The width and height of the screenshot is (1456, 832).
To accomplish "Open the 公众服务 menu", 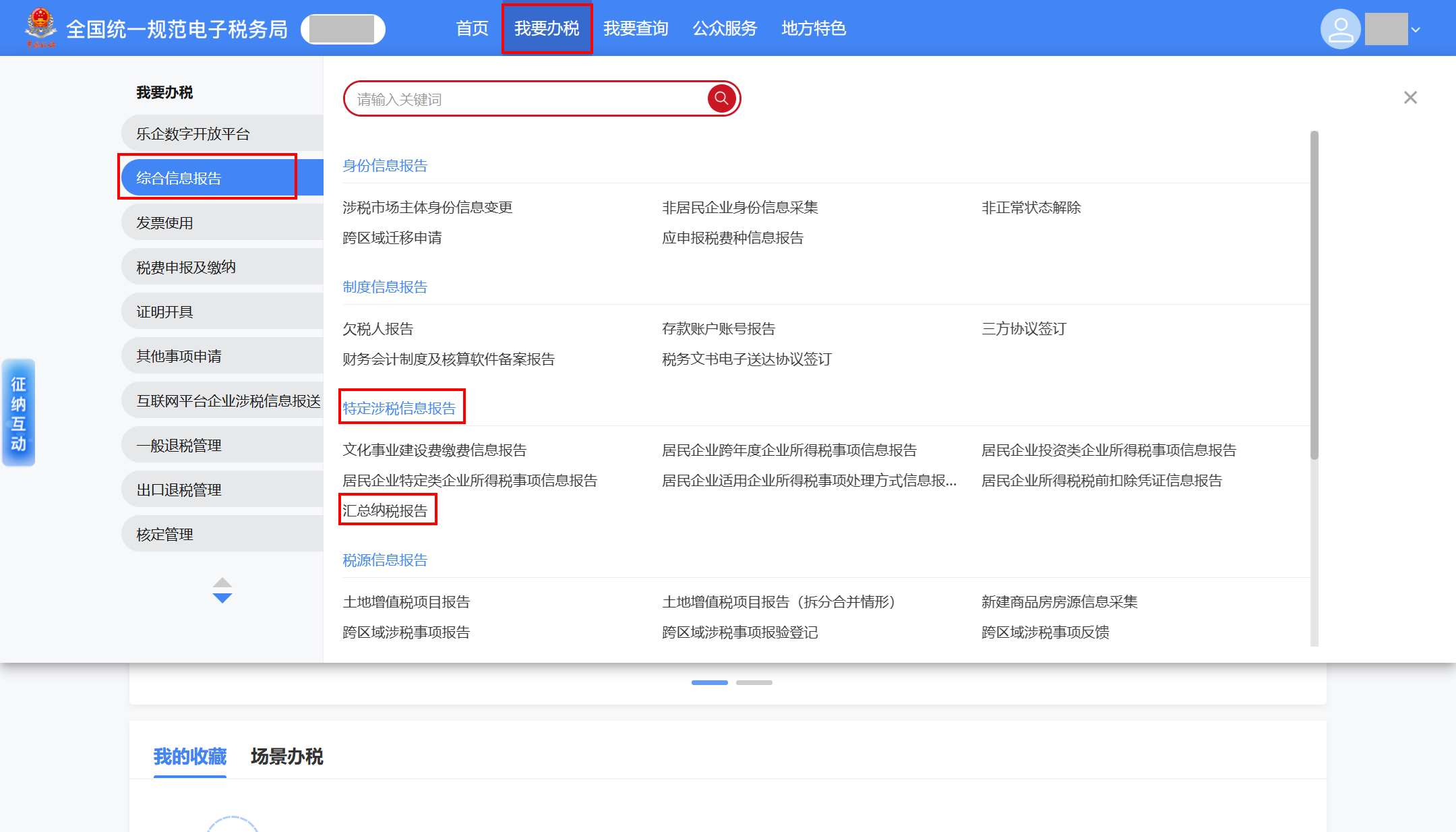I will click(725, 28).
